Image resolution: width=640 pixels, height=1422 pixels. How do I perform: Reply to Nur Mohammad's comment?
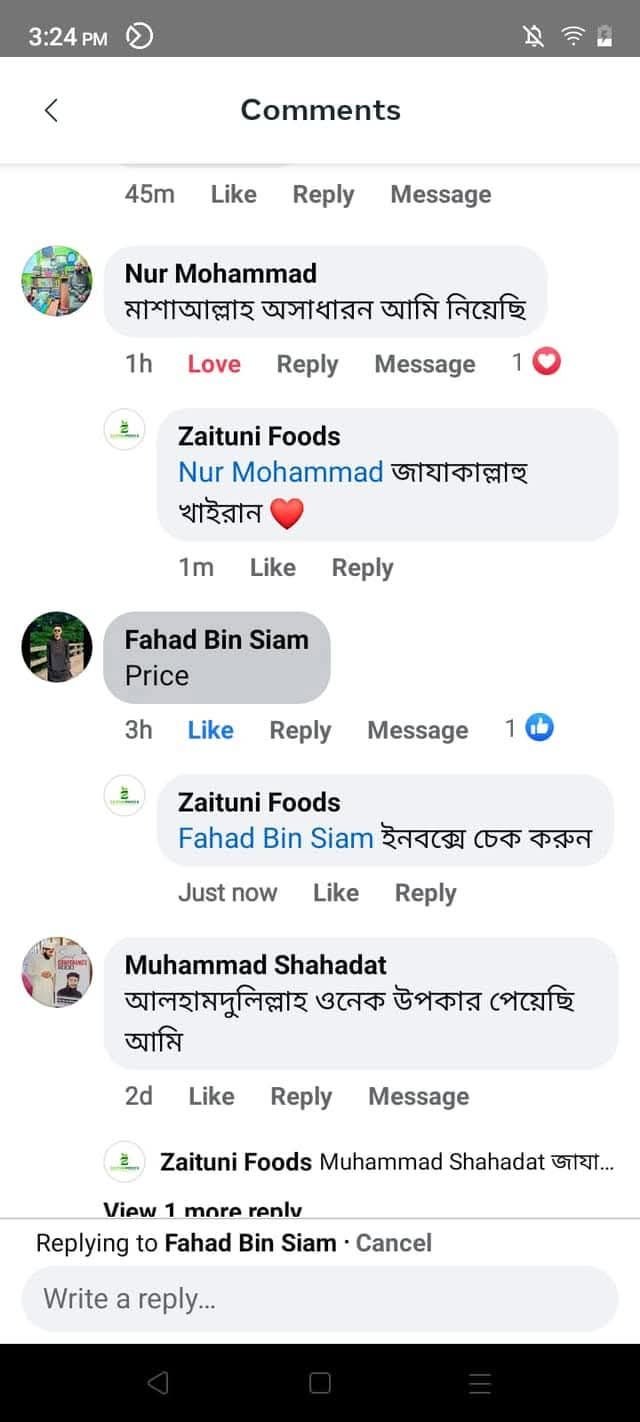point(307,364)
